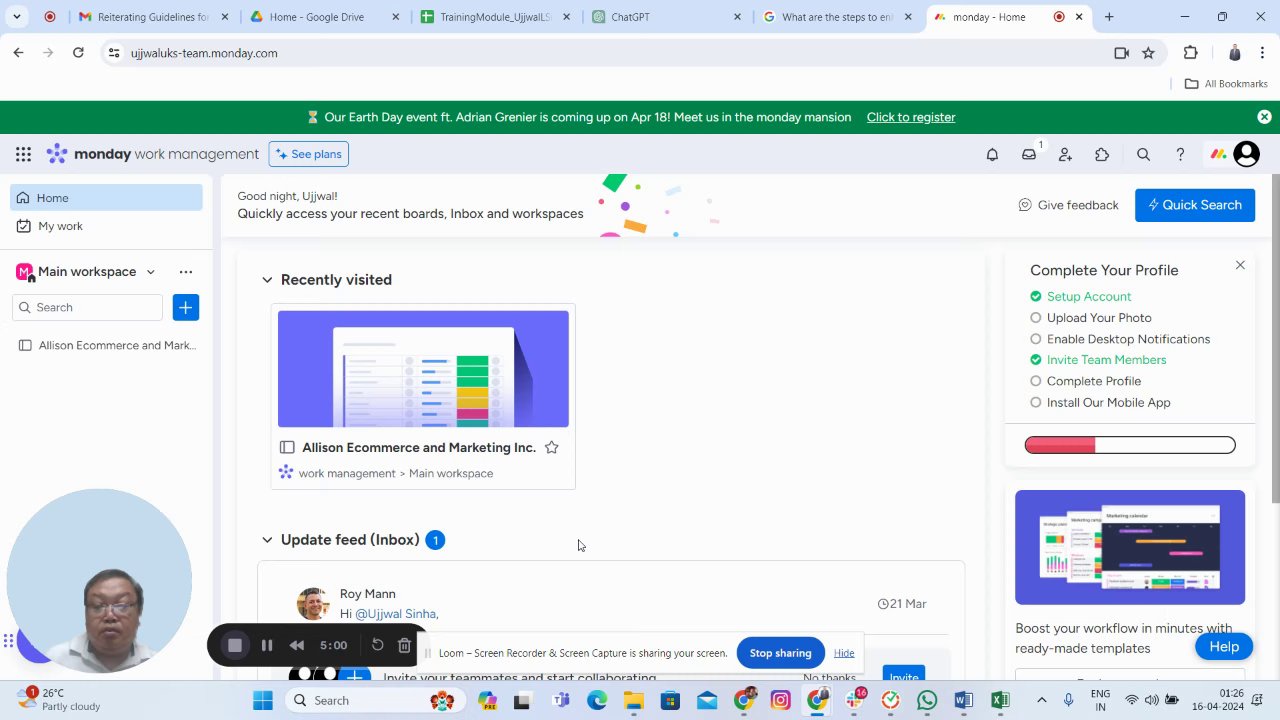Open the notifications bell icon
This screenshot has height=720, width=1280.
click(992, 154)
